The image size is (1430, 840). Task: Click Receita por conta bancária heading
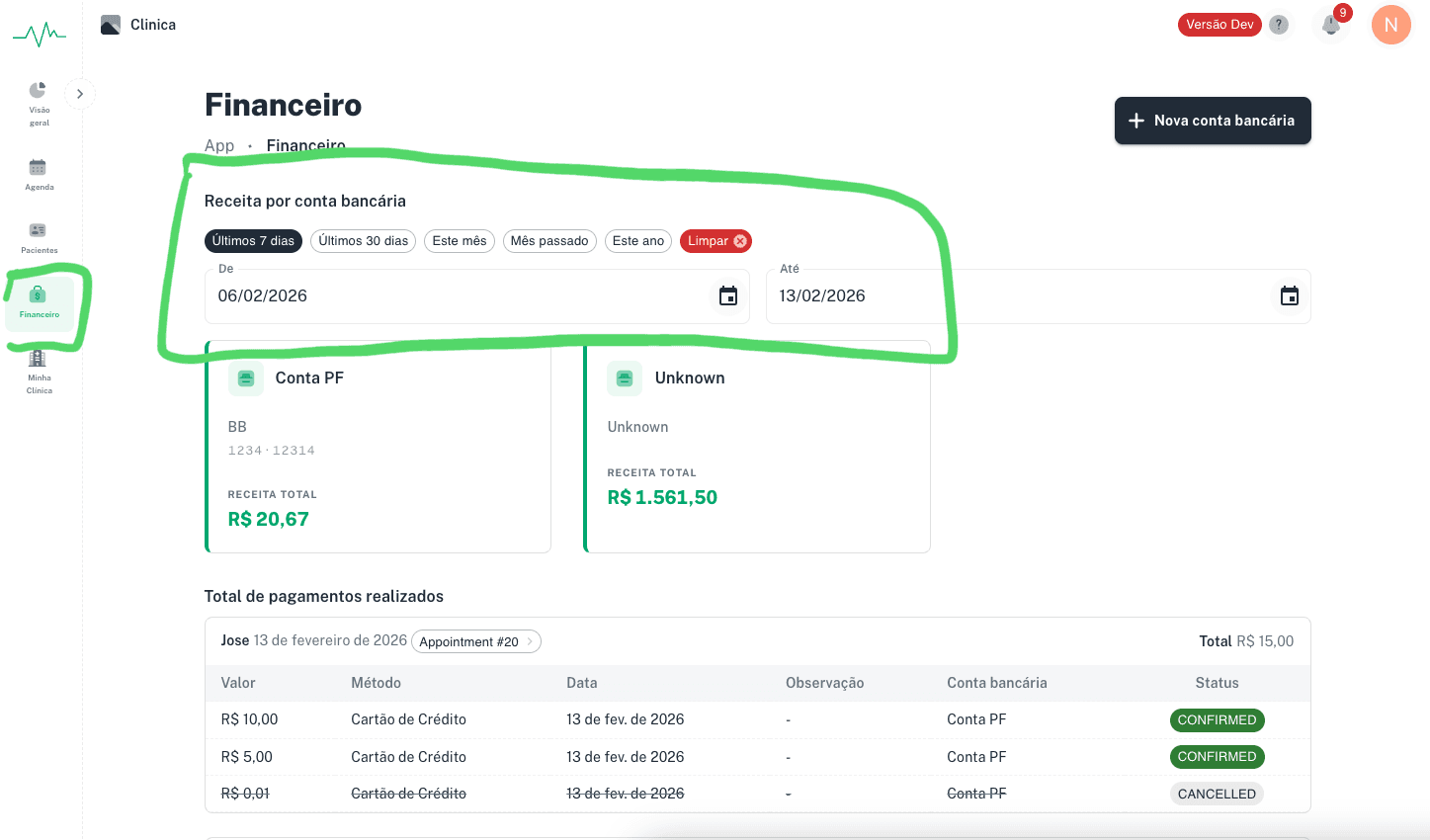click(305, 201)
